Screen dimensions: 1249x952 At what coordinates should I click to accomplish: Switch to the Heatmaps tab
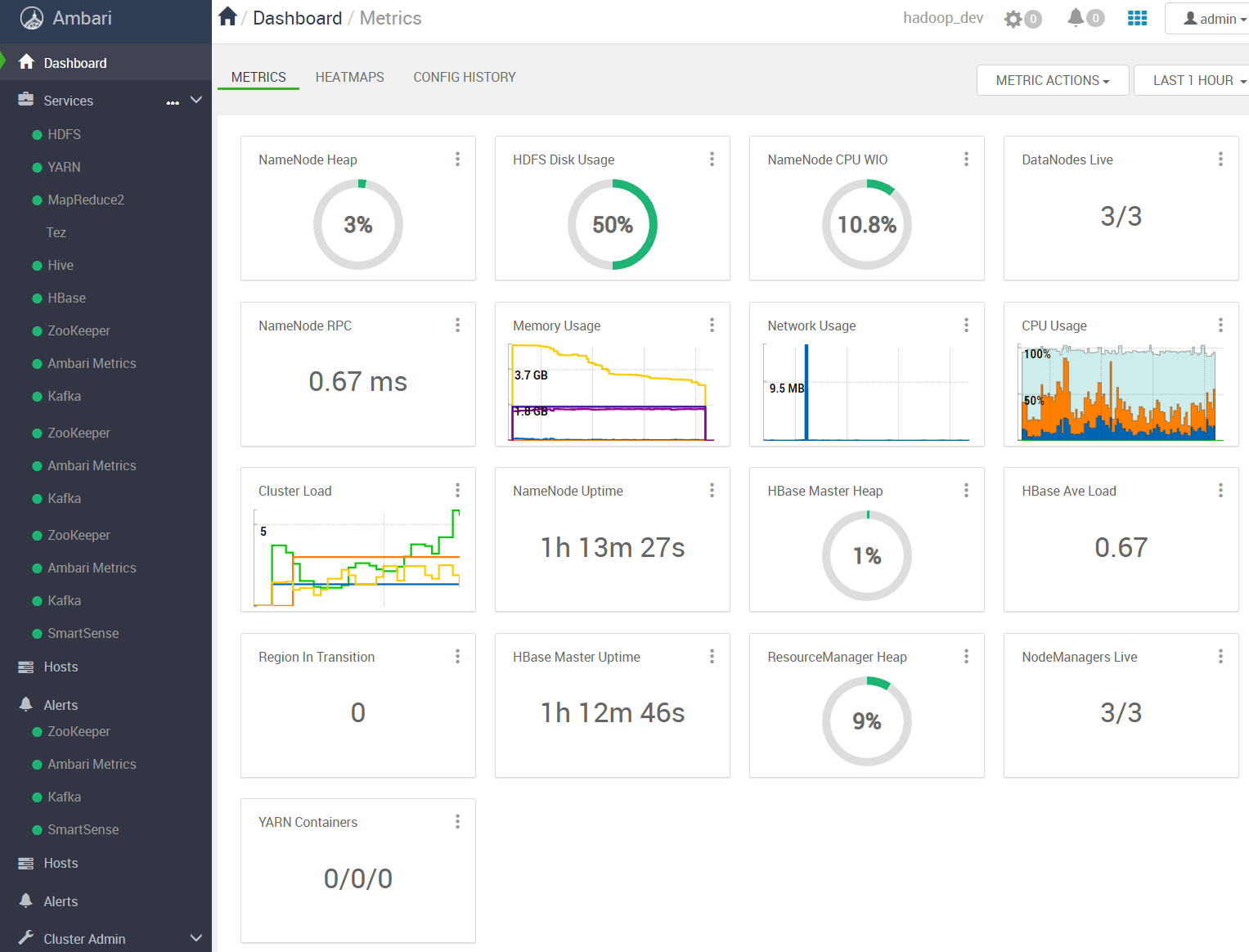(349, 77)
